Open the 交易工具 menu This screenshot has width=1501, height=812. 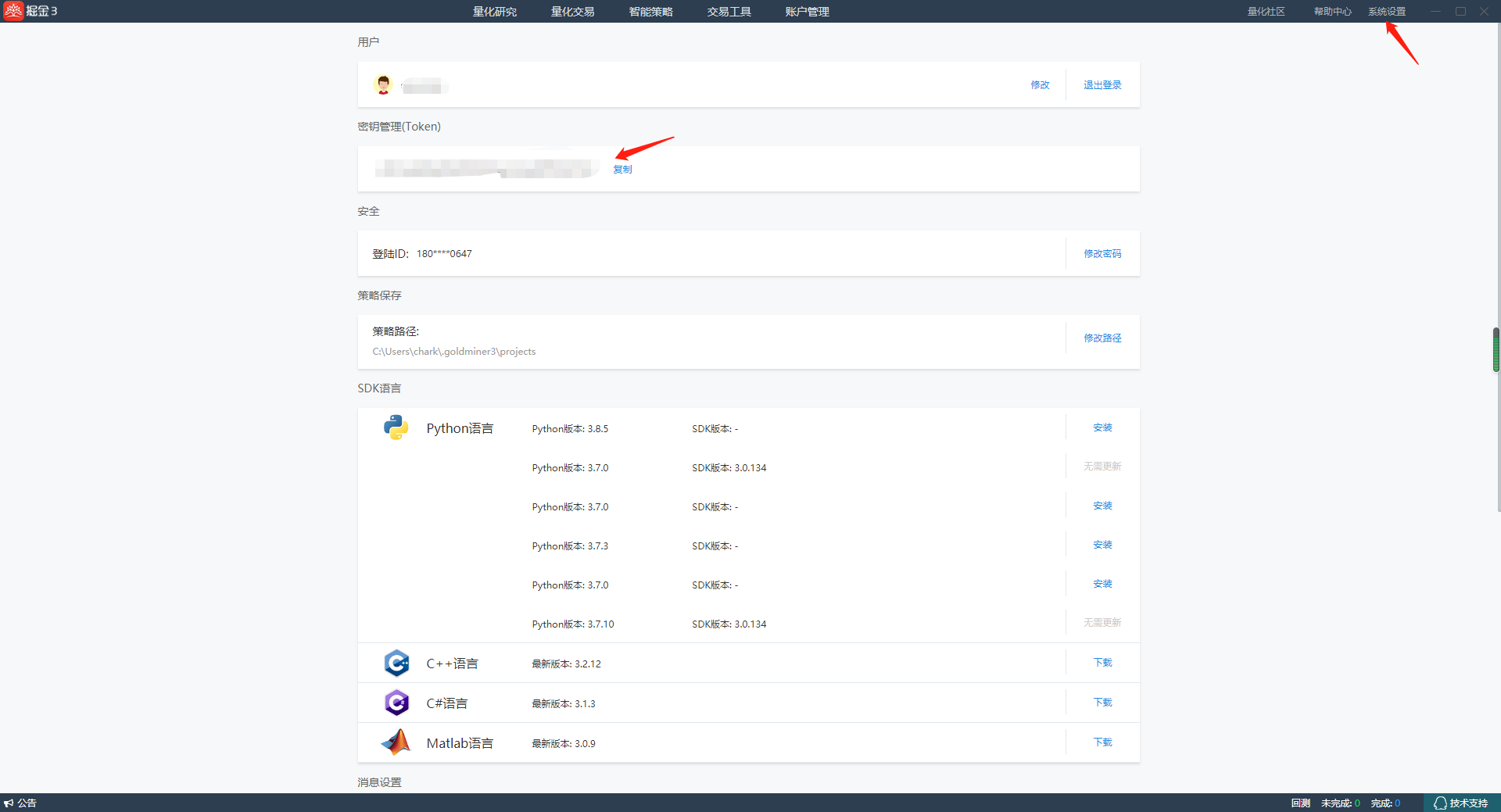(x=729, y=12)
